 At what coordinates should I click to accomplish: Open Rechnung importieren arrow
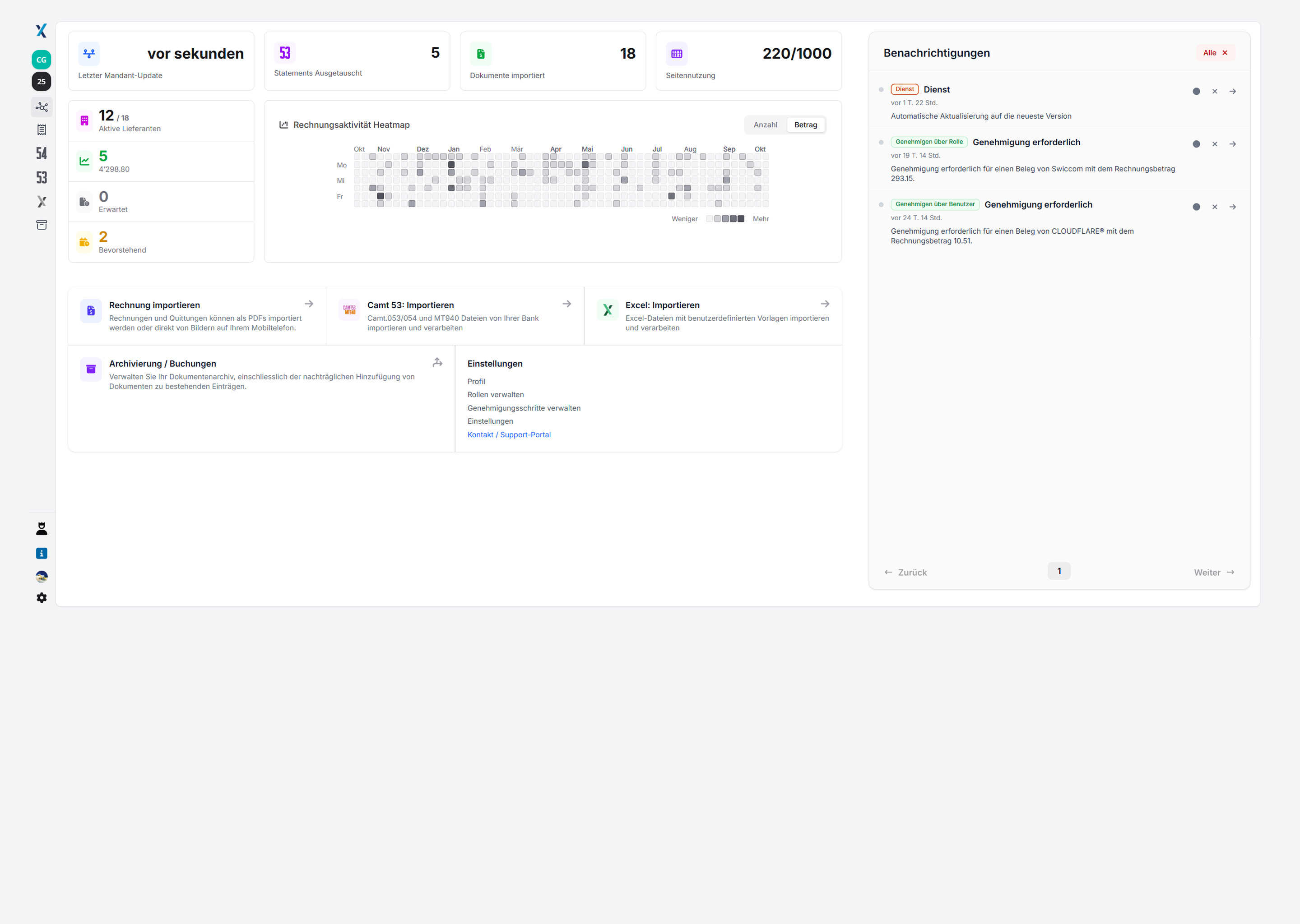coord(308,304)
